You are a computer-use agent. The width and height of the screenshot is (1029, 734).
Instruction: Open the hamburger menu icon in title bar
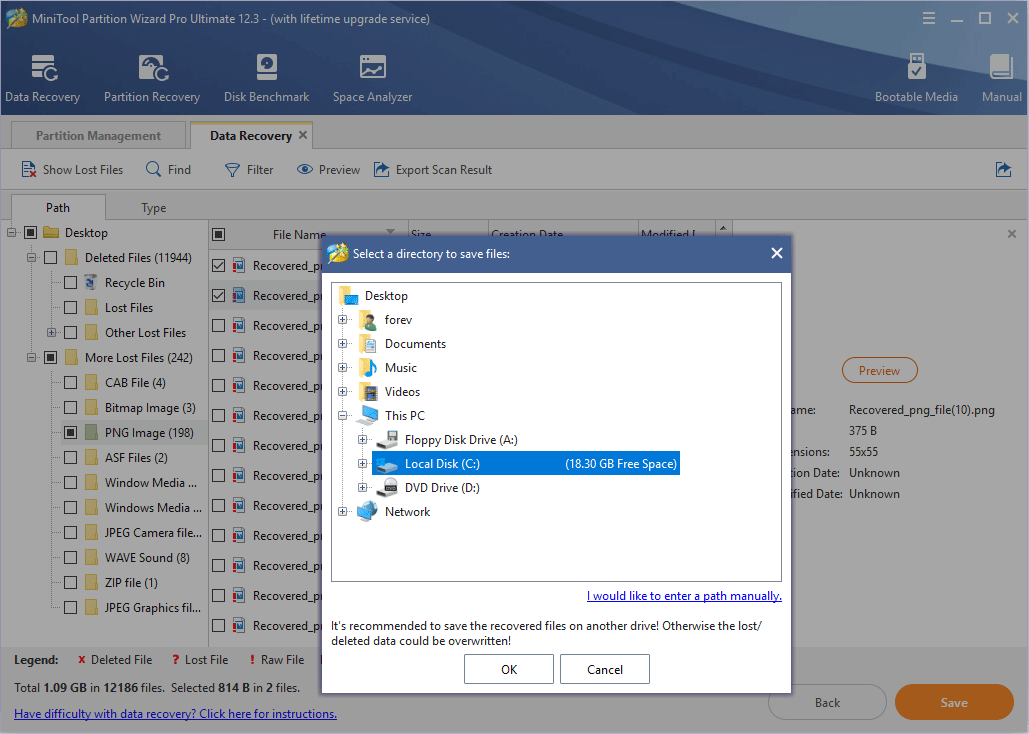click(x=929, y=18)
